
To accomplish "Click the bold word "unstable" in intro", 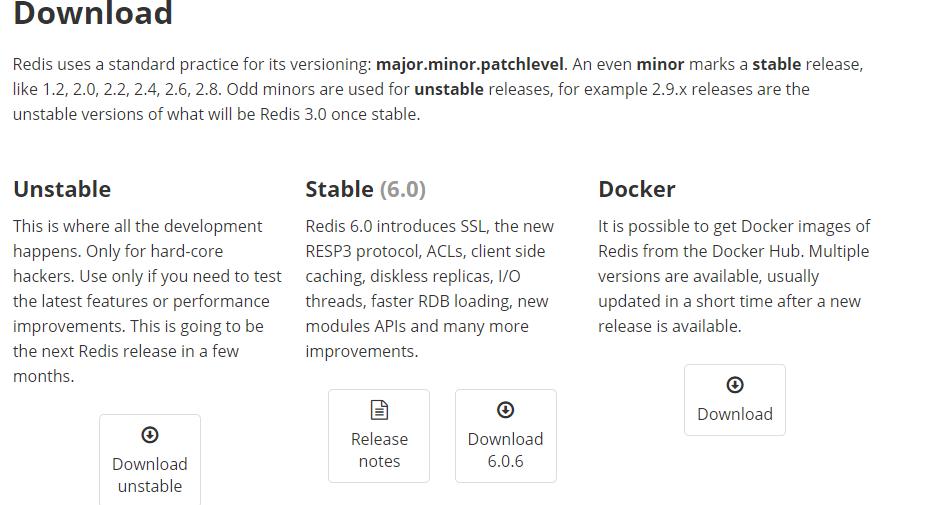I will [449, 89].
